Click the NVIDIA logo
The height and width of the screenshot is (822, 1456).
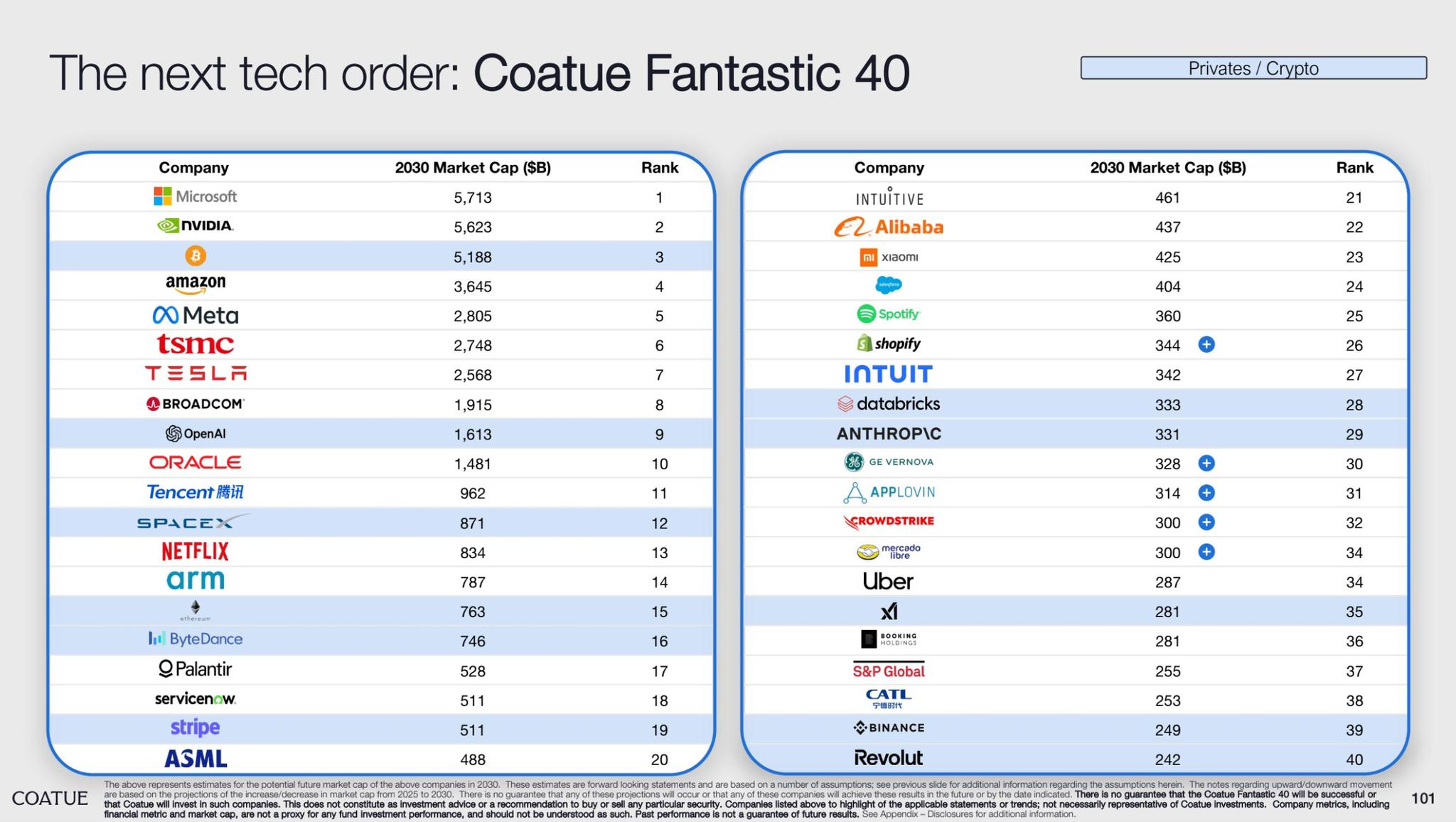tap(195, 226)
